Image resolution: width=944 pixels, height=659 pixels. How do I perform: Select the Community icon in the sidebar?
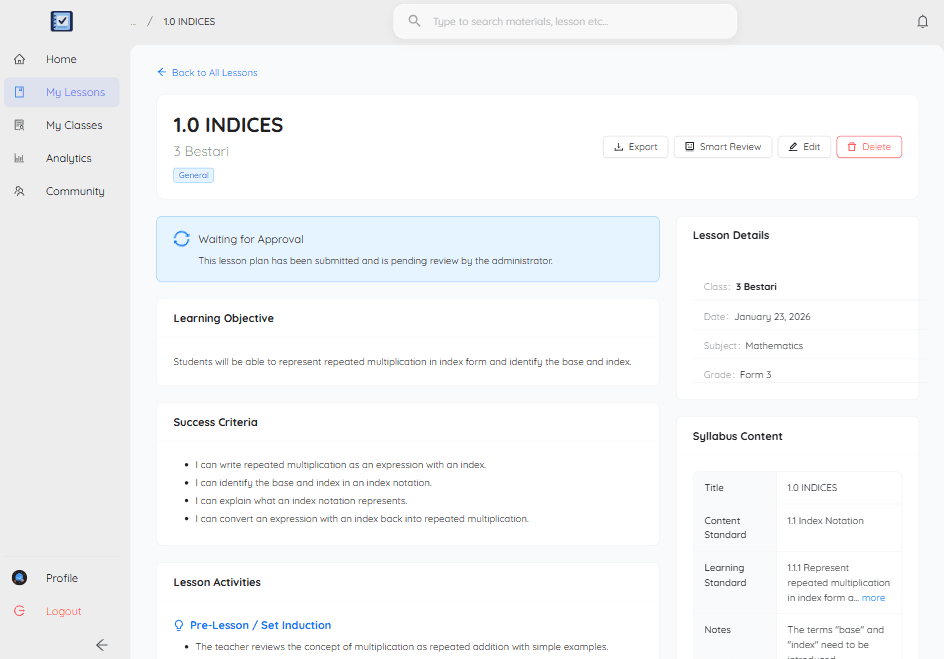pyautogui.click(x=18, y=191)
